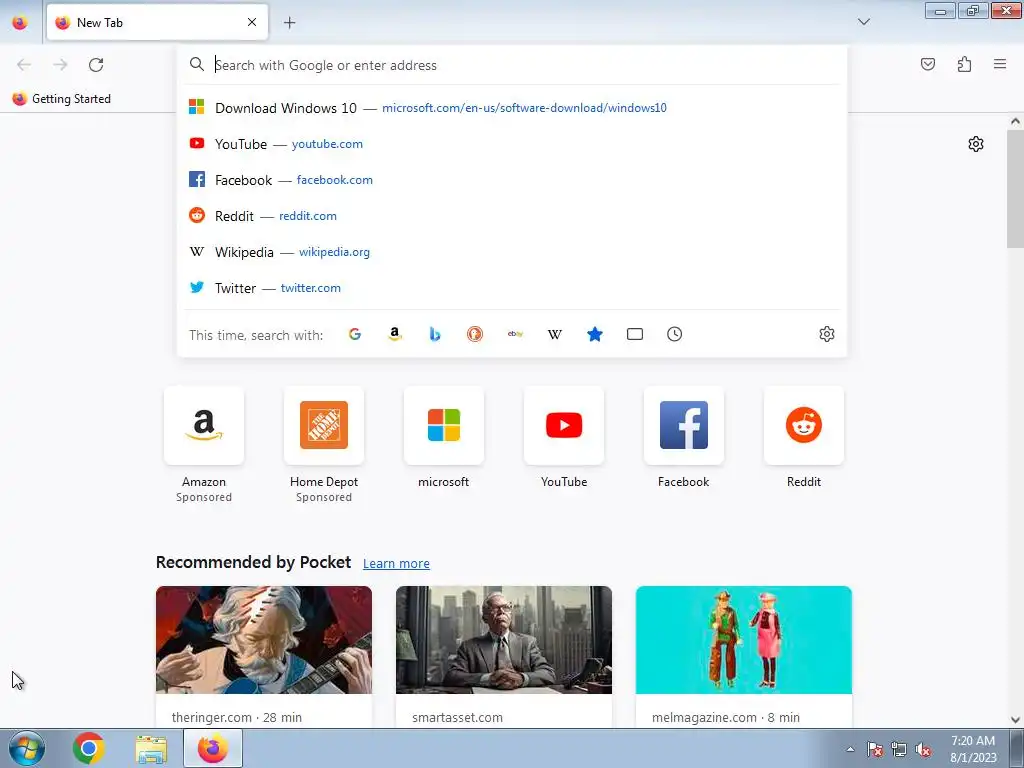Open the Getting Started bookmark
1024x768 pixels.
coord(61,99)
